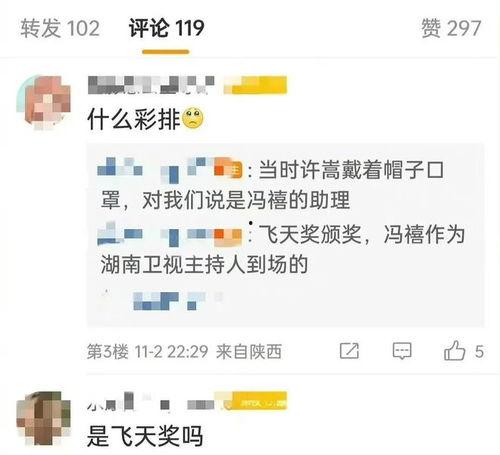Image resolution: width=500 pixels, height=455 pixels.
Task: Tap the yellow badge next to second commenter's name
Action: [255, 401]
